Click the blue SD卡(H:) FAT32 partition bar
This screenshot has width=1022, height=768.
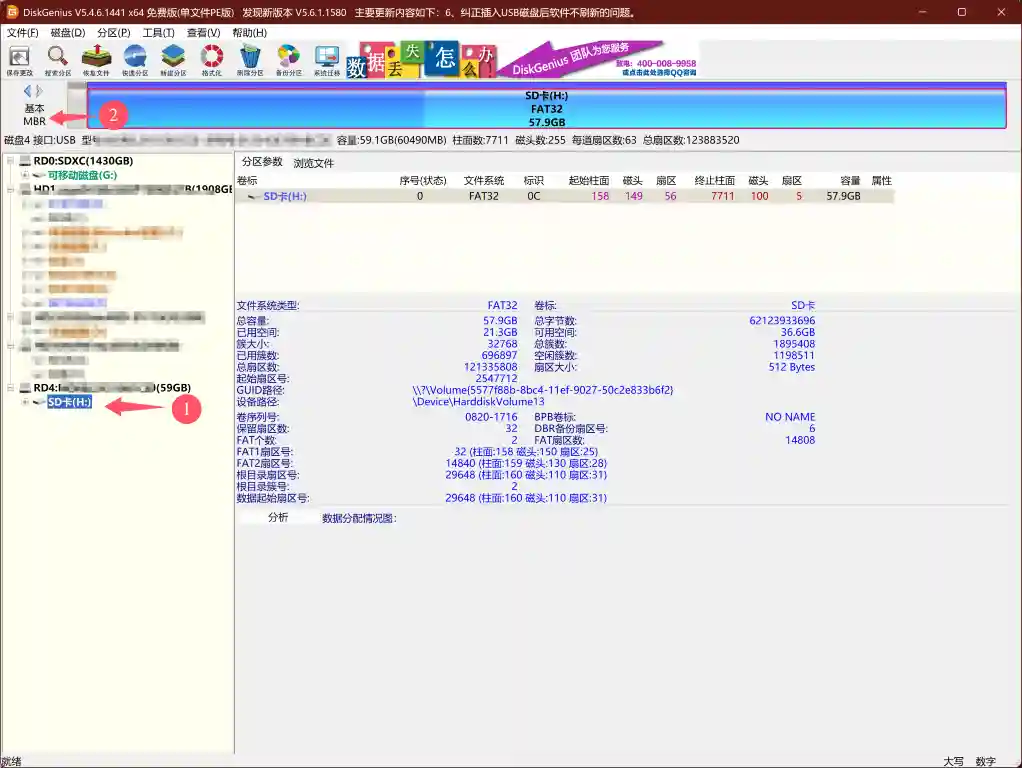546,108
